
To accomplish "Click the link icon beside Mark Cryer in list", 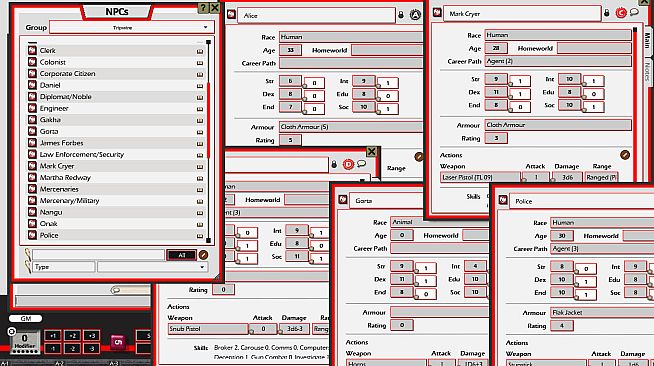I will 32,166.
